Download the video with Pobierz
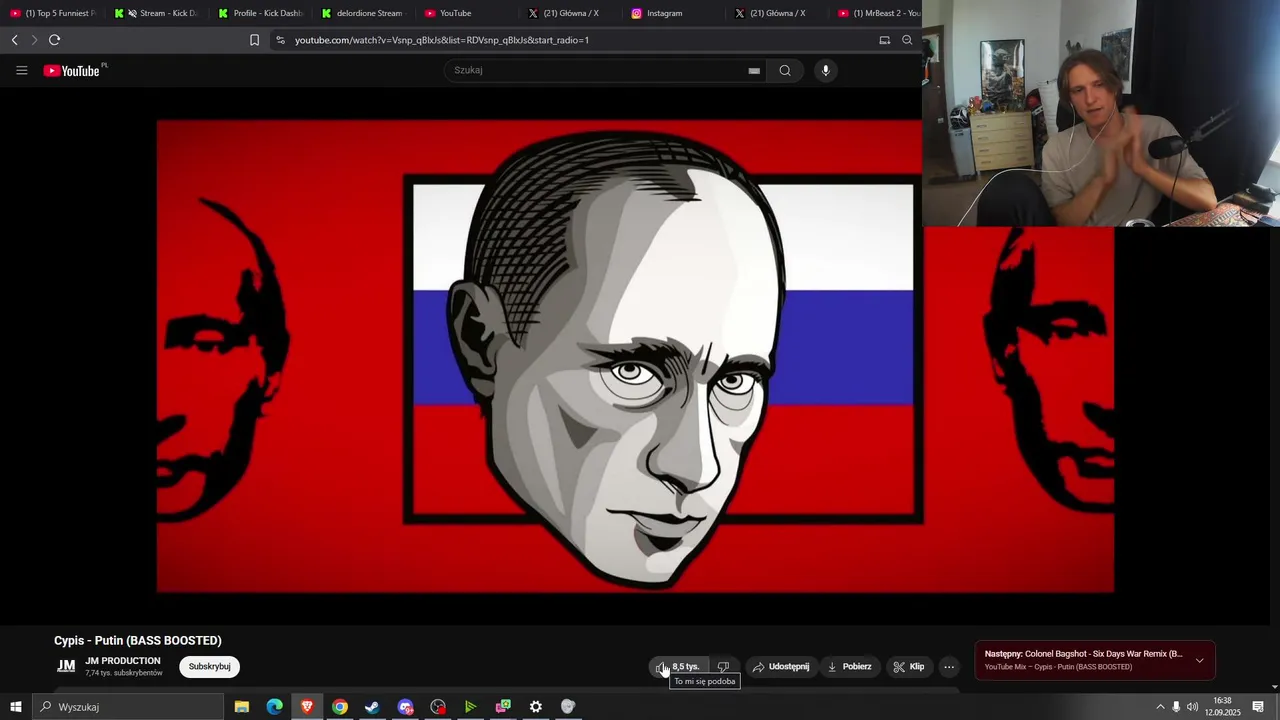The image size is (1280, 720). tap(849, 667)
